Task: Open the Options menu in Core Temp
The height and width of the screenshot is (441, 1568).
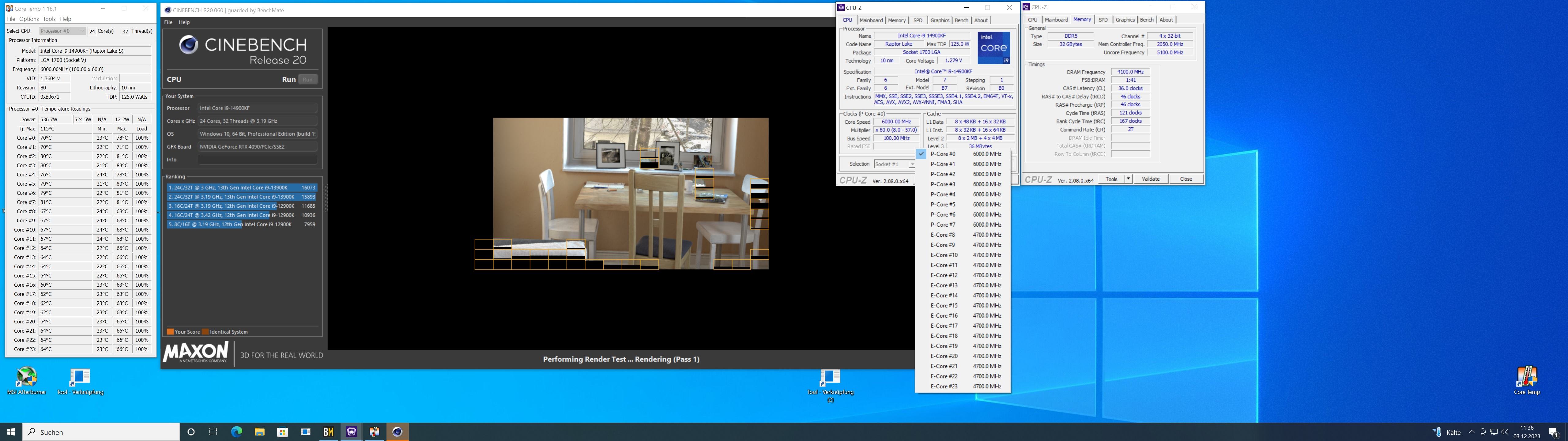Action: coord(28,19)
